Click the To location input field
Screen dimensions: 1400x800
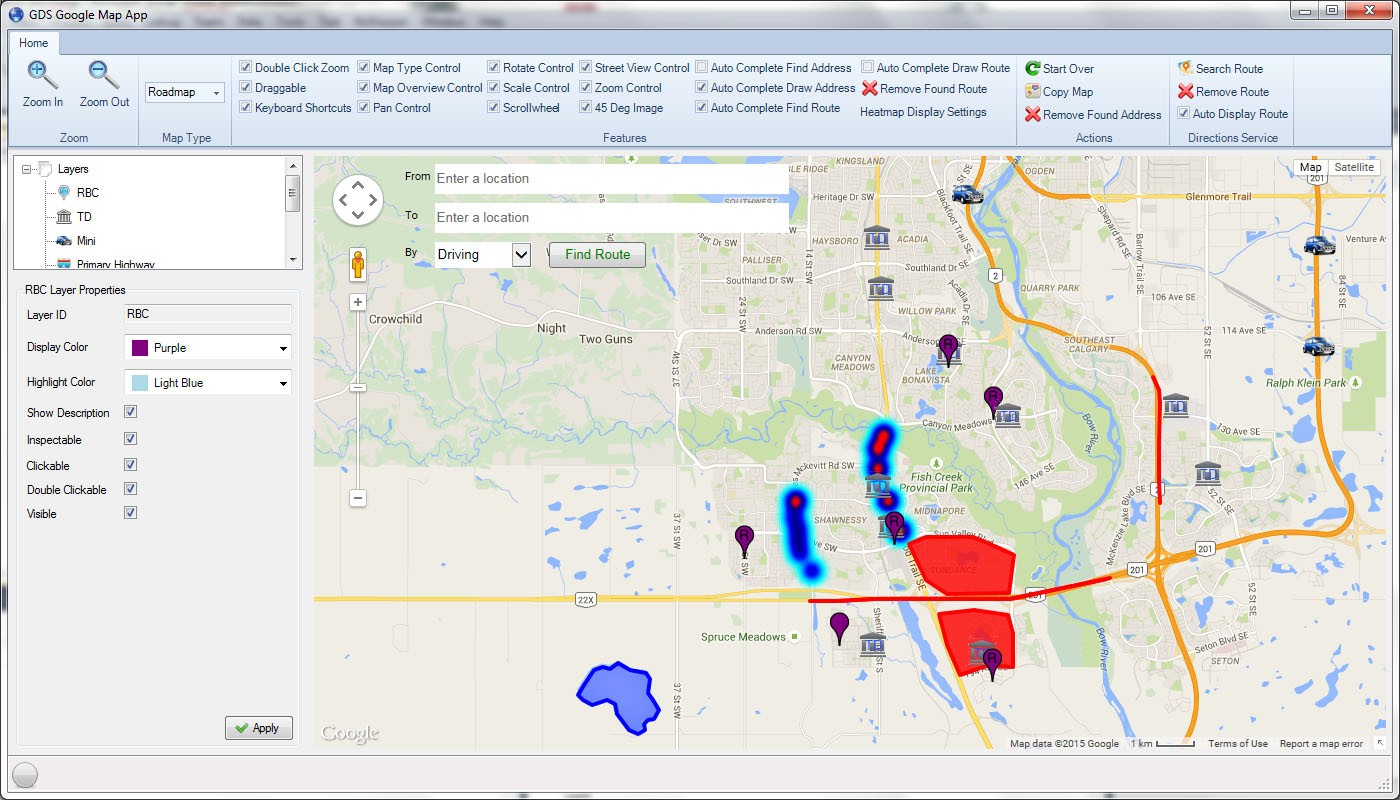pyautogui.click(x=612, y=218)
